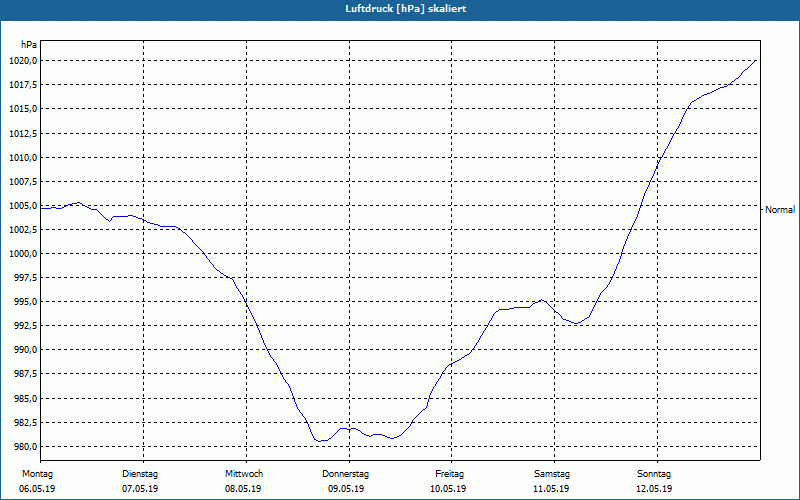This screenshot has height=500, width=800.
Task: Click the '06.05.19' date label
Action: tap(37, 489)
